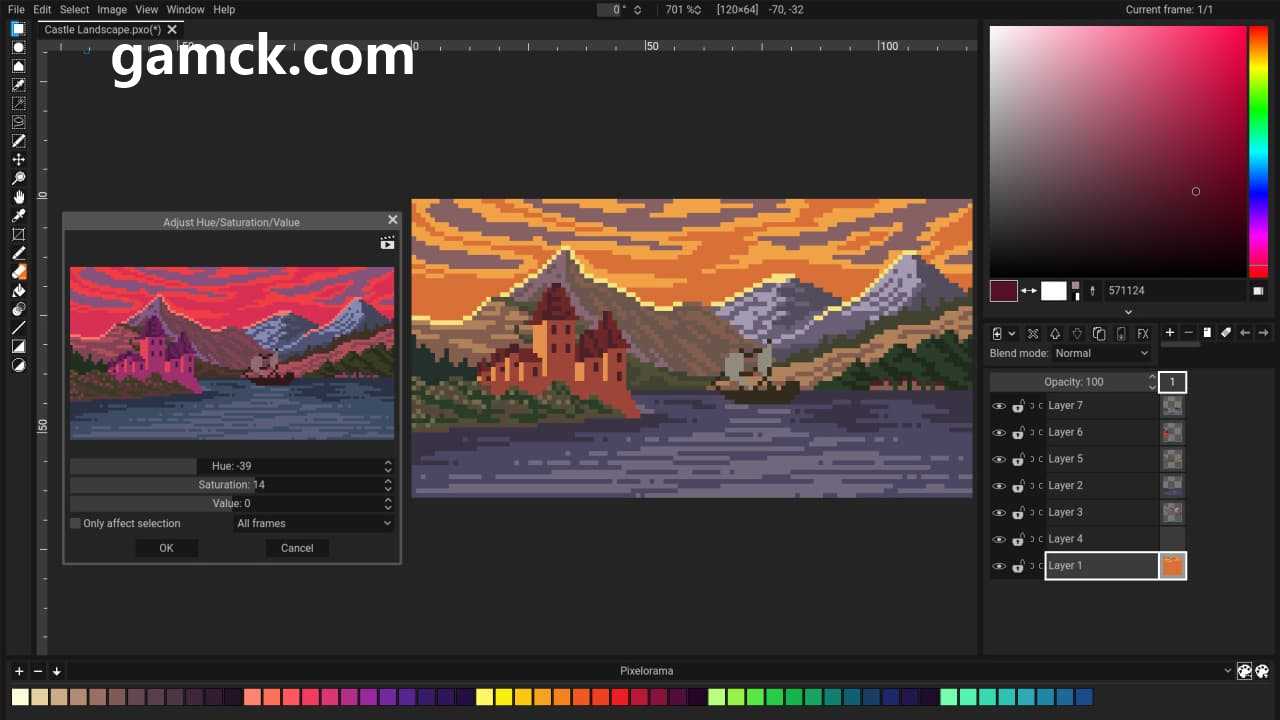Toggle the lock on Layer 3

pos(1018,512)
